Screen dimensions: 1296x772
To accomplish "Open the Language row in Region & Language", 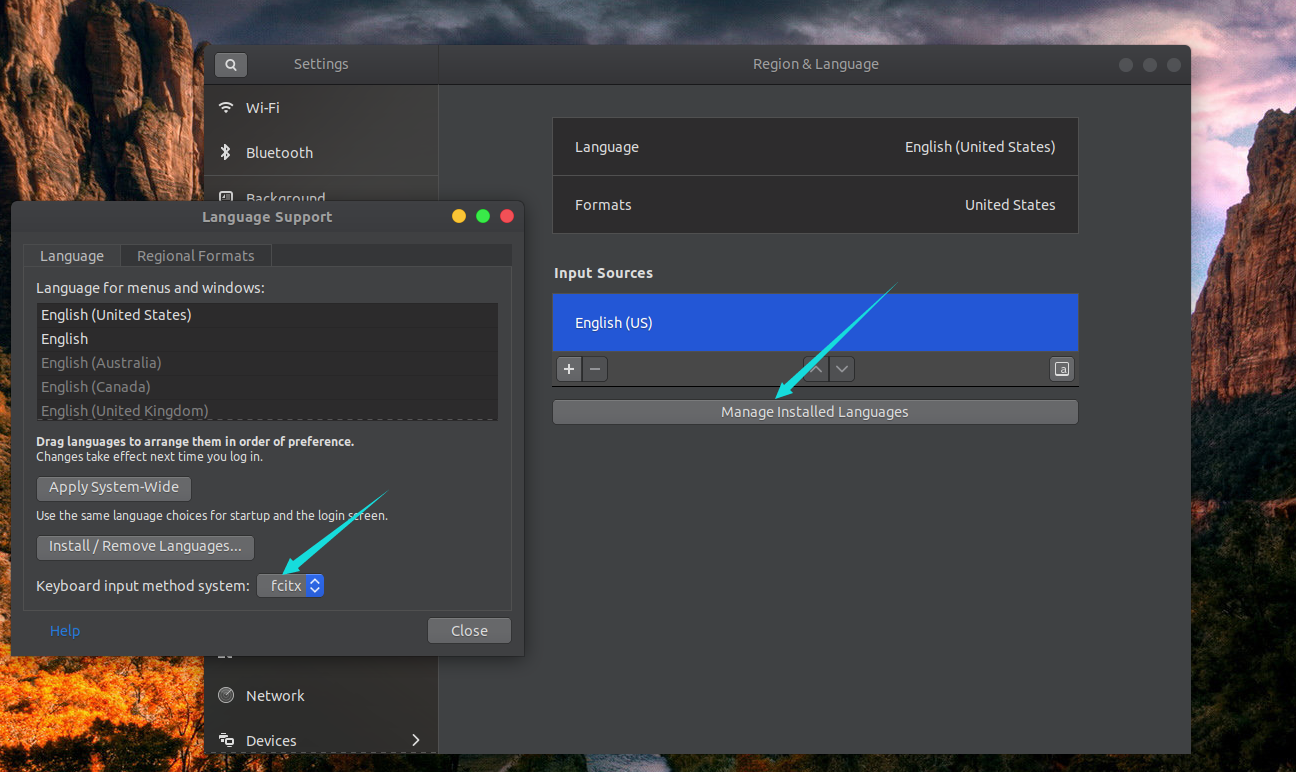I will click(815, 147).
